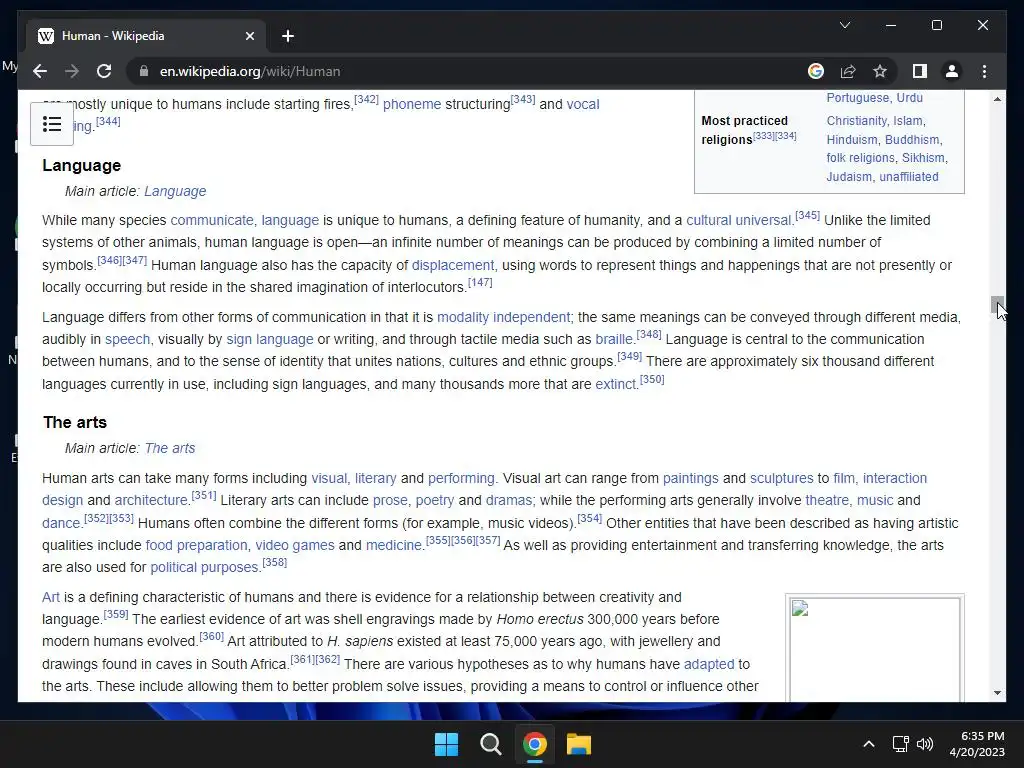The width and height of the screenshot is (1024, 768).
Task: Follow the 'video games' link
Action: 295,545
